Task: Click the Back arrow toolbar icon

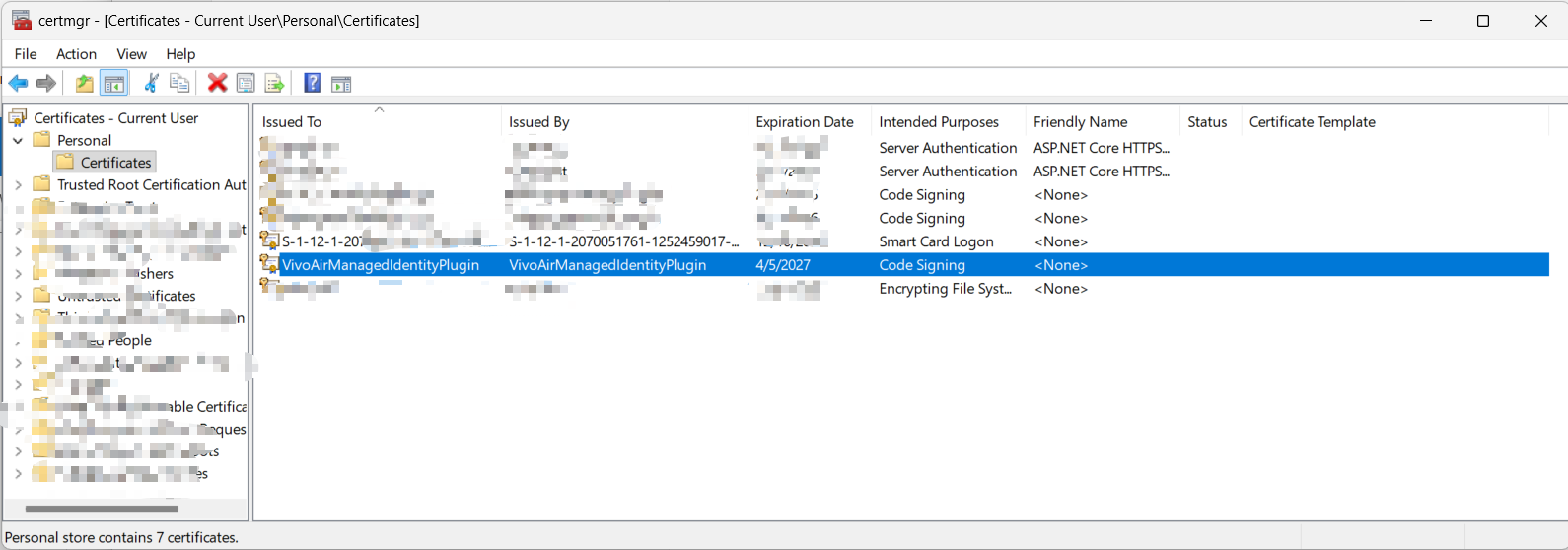Action: tap(18, 84)
